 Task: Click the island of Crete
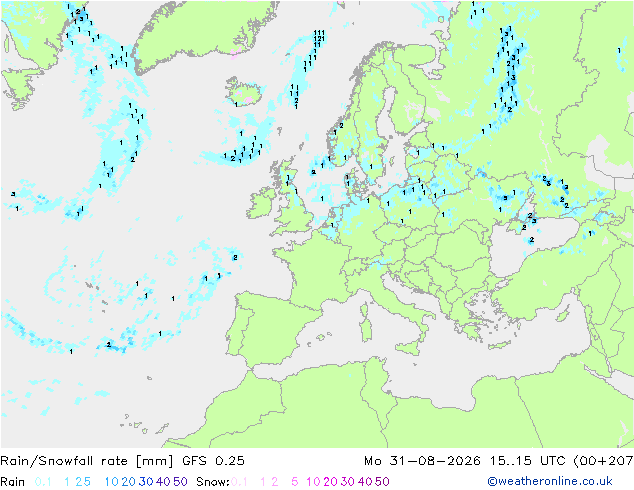[x=501, y=344]
